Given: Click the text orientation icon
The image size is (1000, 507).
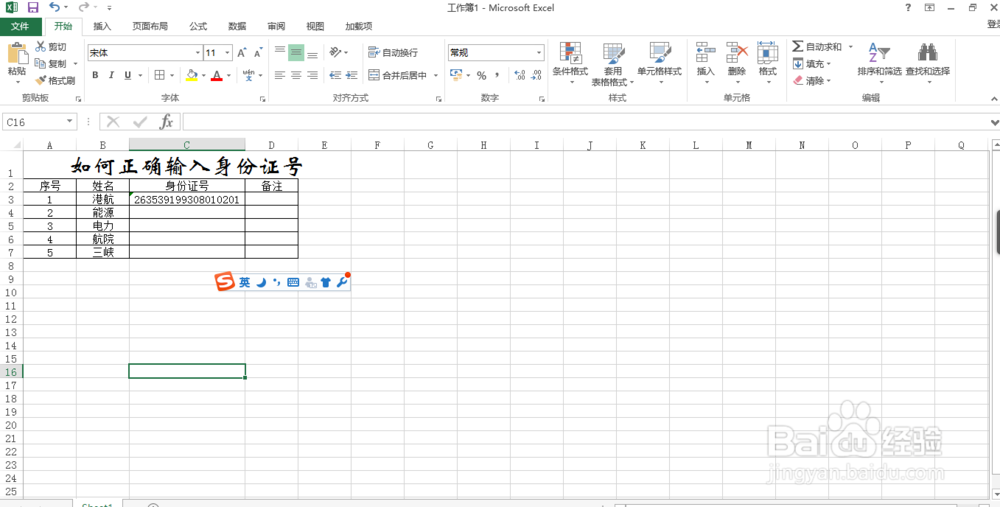Looking at the screenshot, I should 335,52.
